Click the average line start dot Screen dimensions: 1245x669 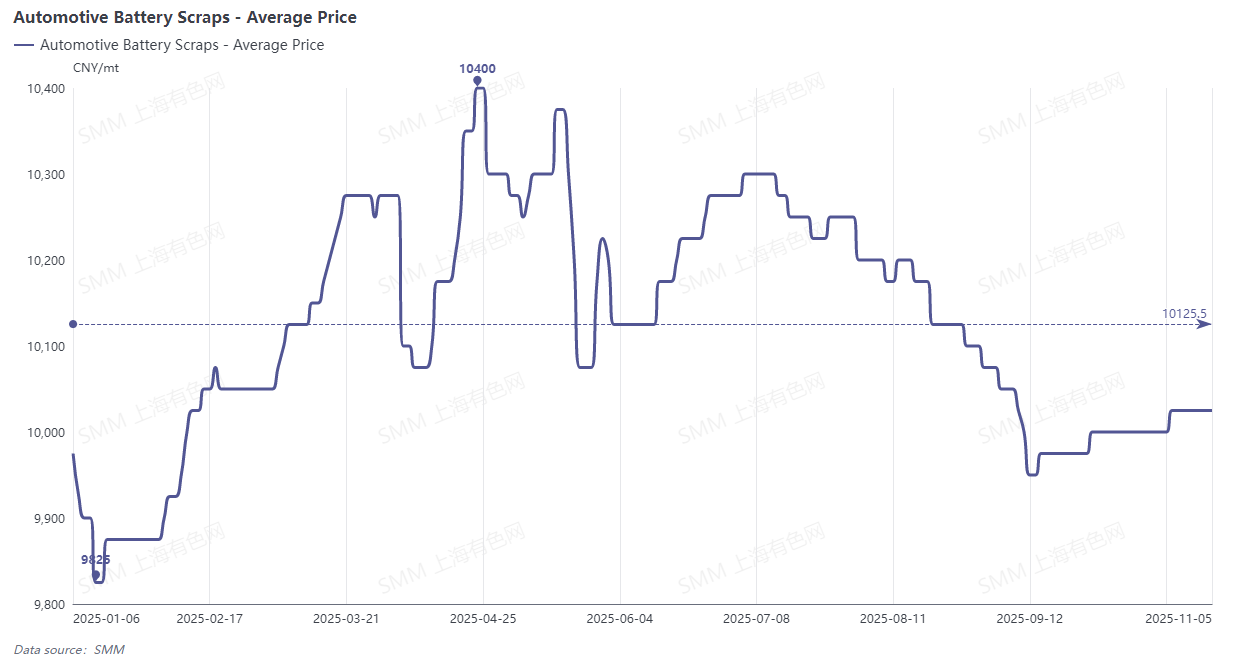click(73, 324)
